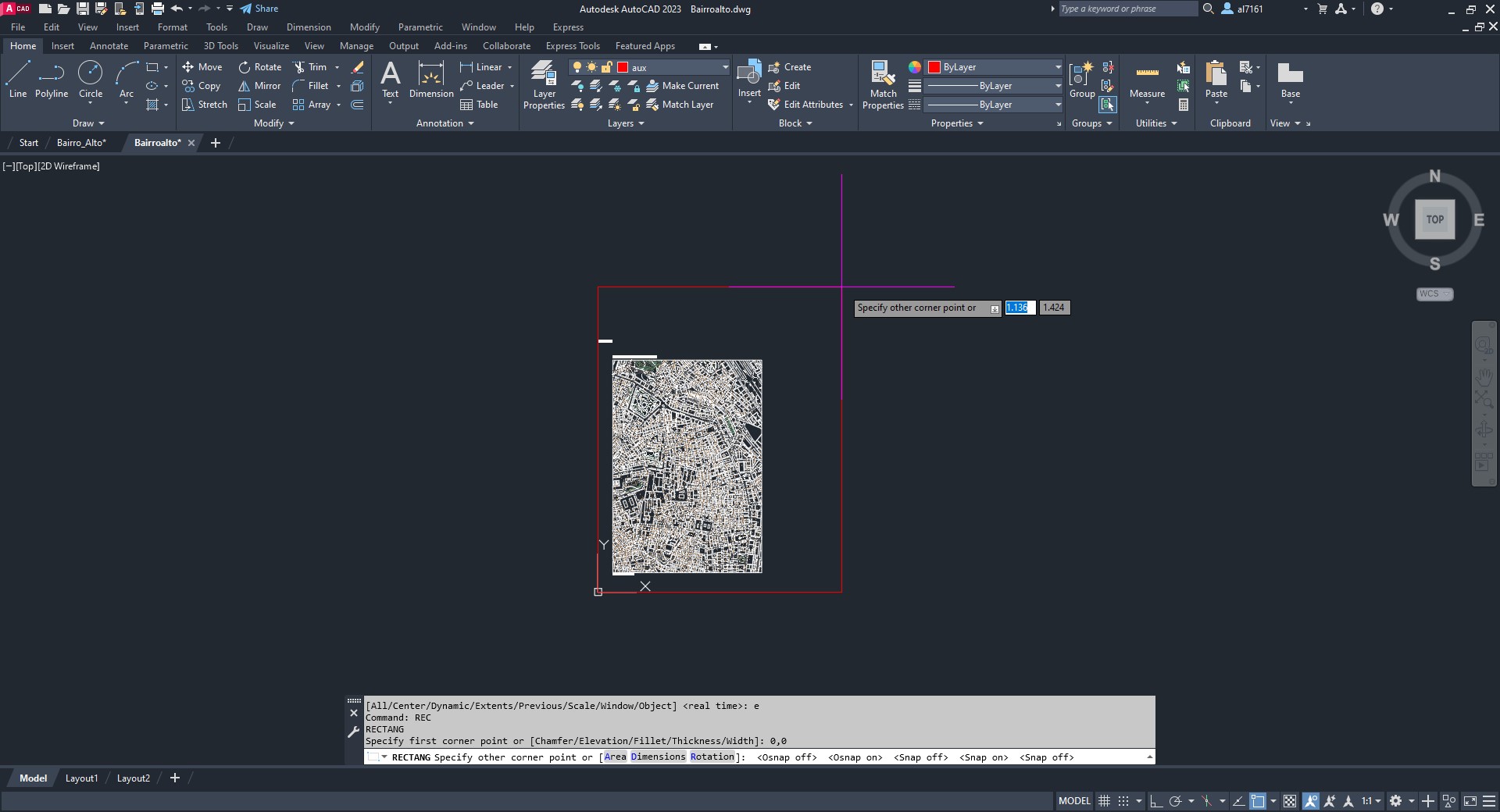Open the Quick Calculator icon in Utilities
The width and height of the screenshot is (1500, 812).
pos(1184,105)
